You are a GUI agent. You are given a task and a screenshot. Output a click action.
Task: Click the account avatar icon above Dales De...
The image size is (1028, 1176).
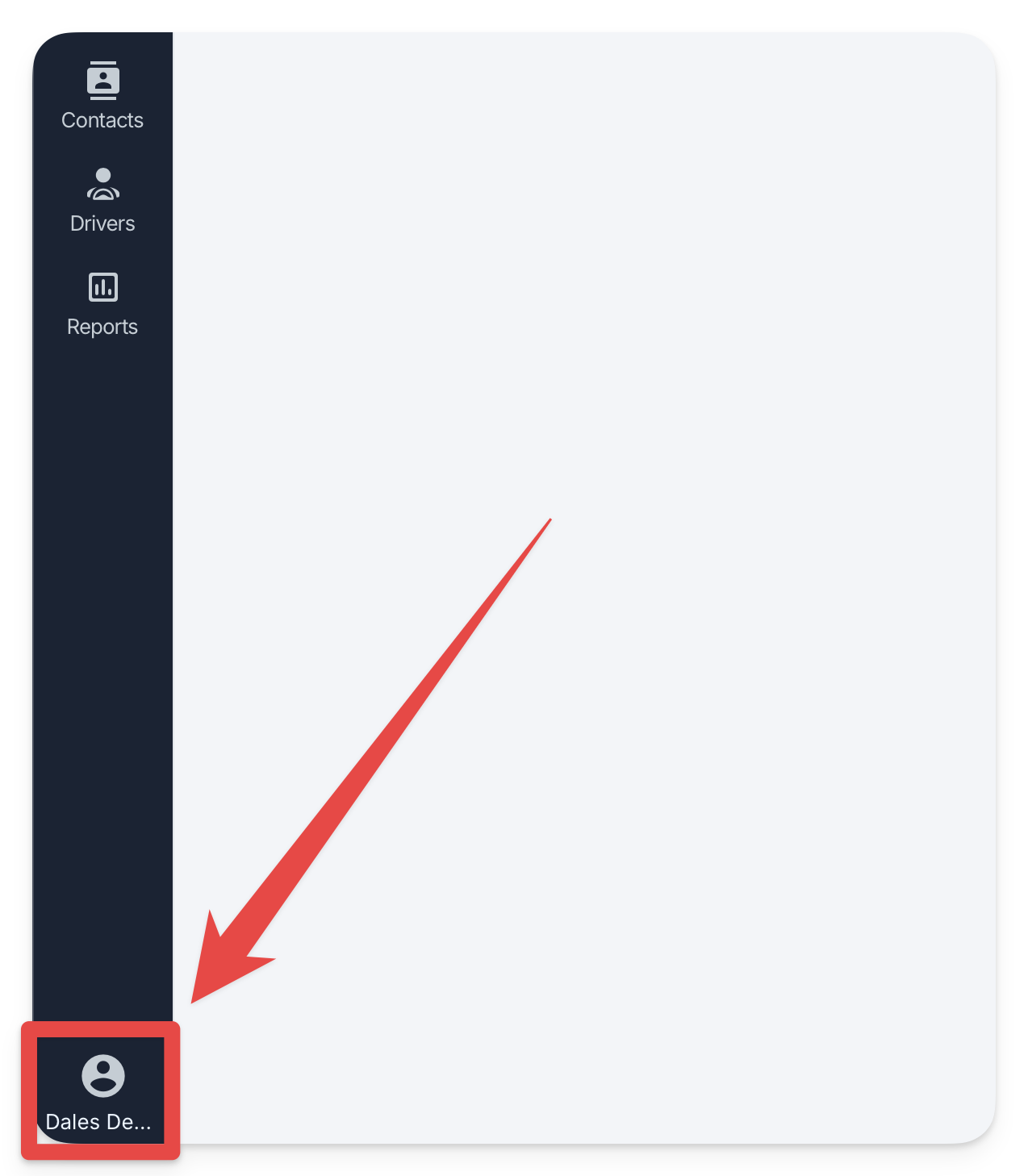103,1075
